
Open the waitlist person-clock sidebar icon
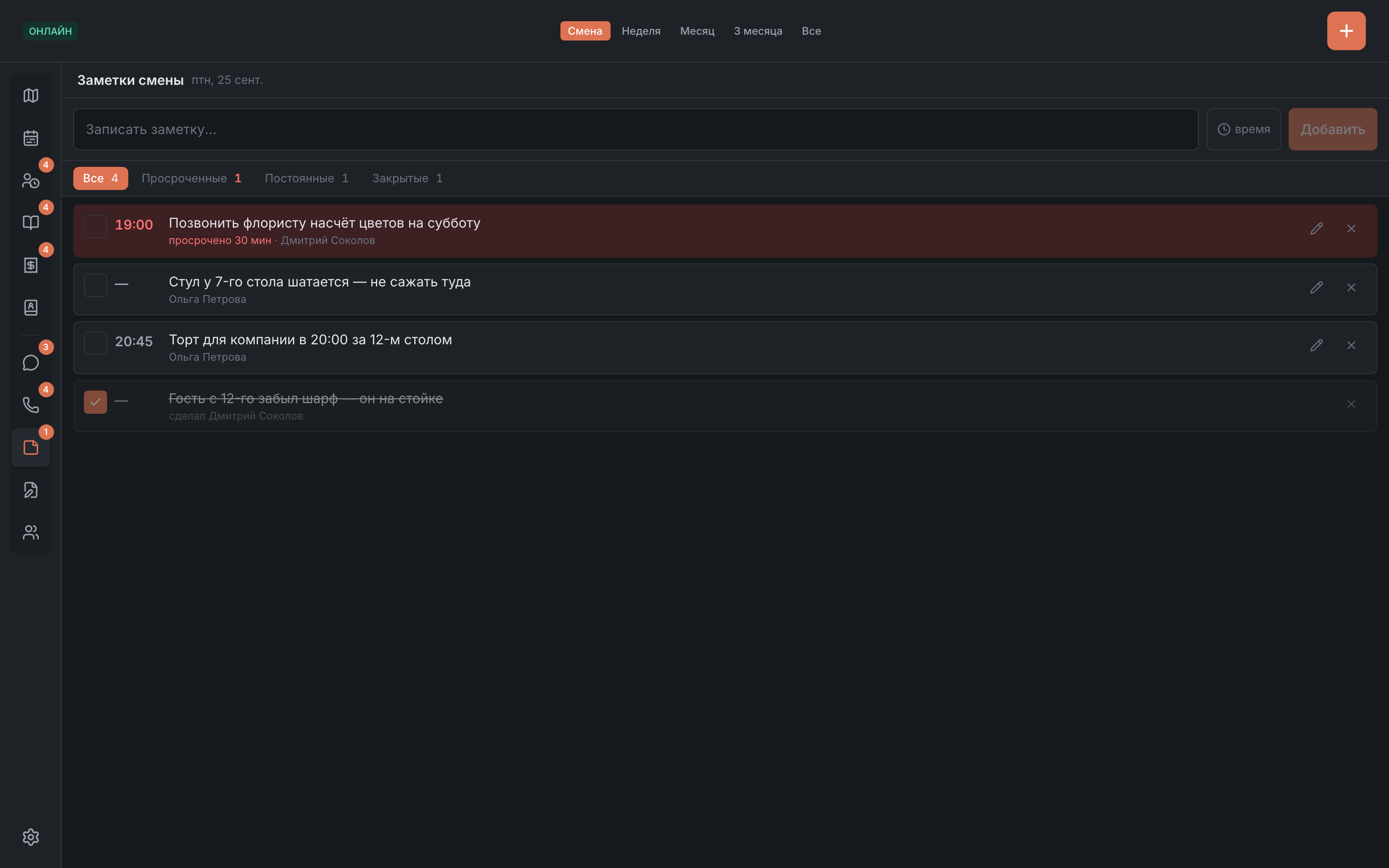click(31, 180)
